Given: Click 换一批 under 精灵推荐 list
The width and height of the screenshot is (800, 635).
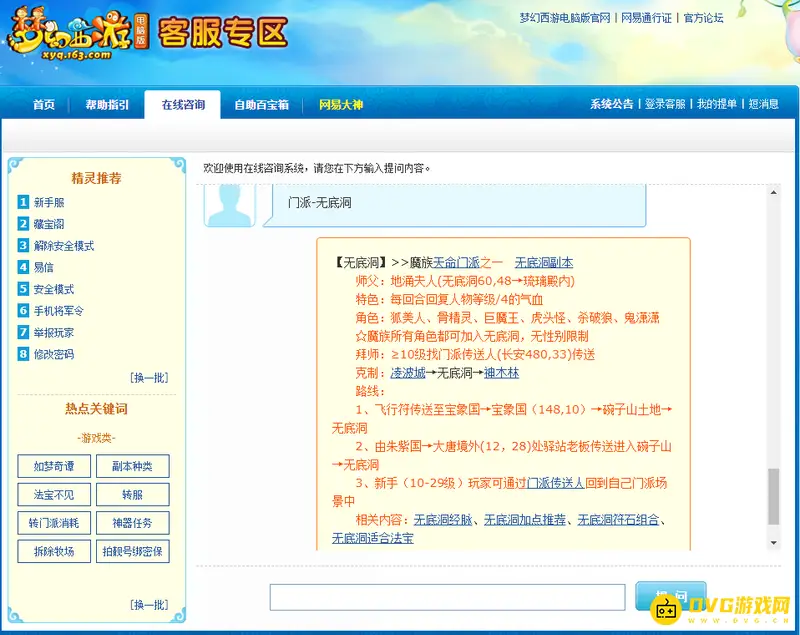Looking at the screenshot, I should [x=149, y=377].
